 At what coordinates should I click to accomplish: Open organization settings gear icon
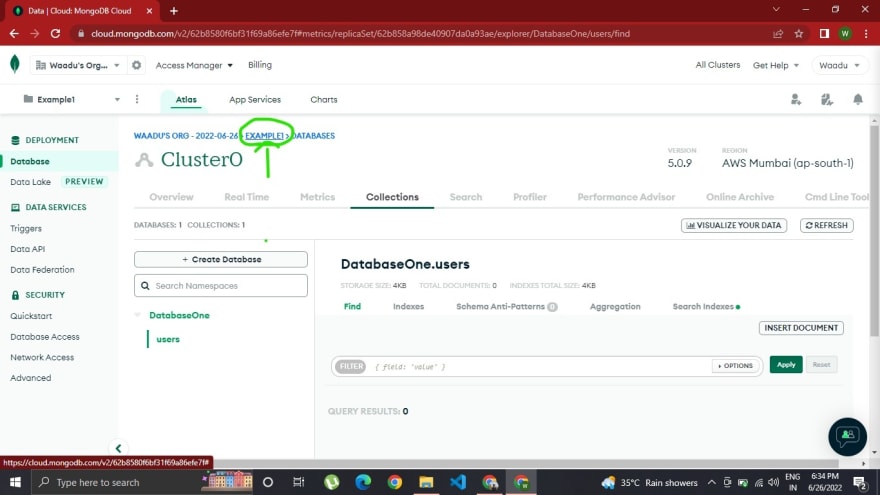136,65
